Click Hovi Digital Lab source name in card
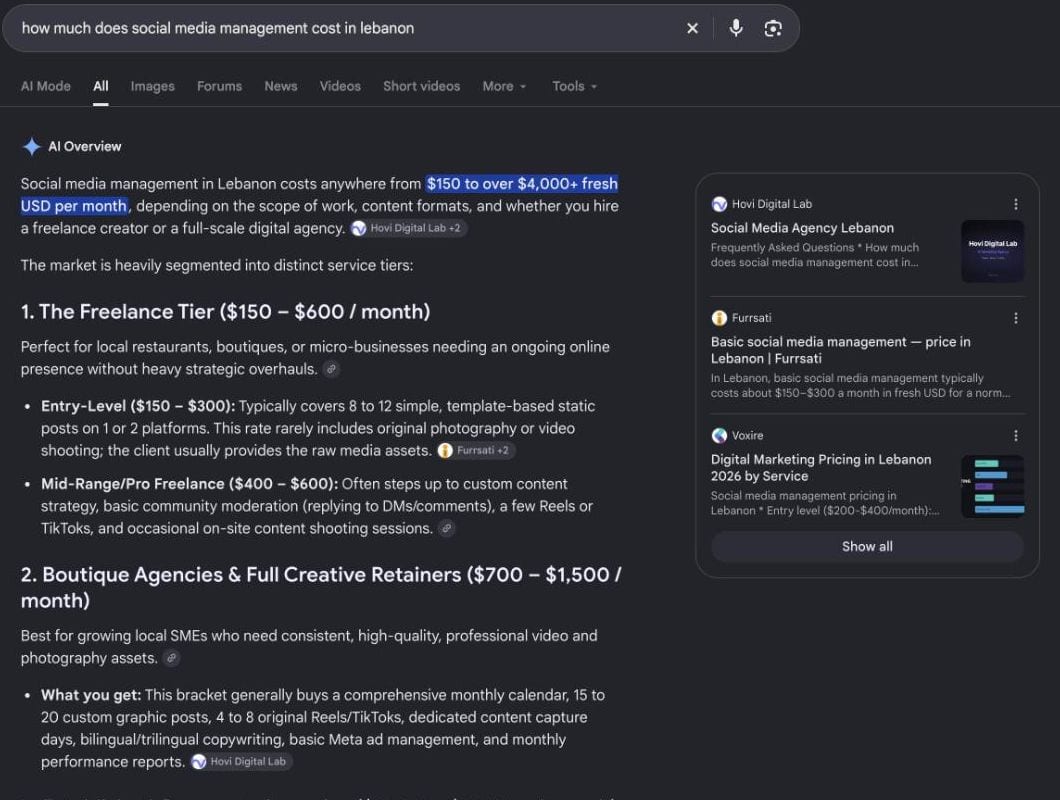This screenshot has height=800, width=1060. [771, 204]
